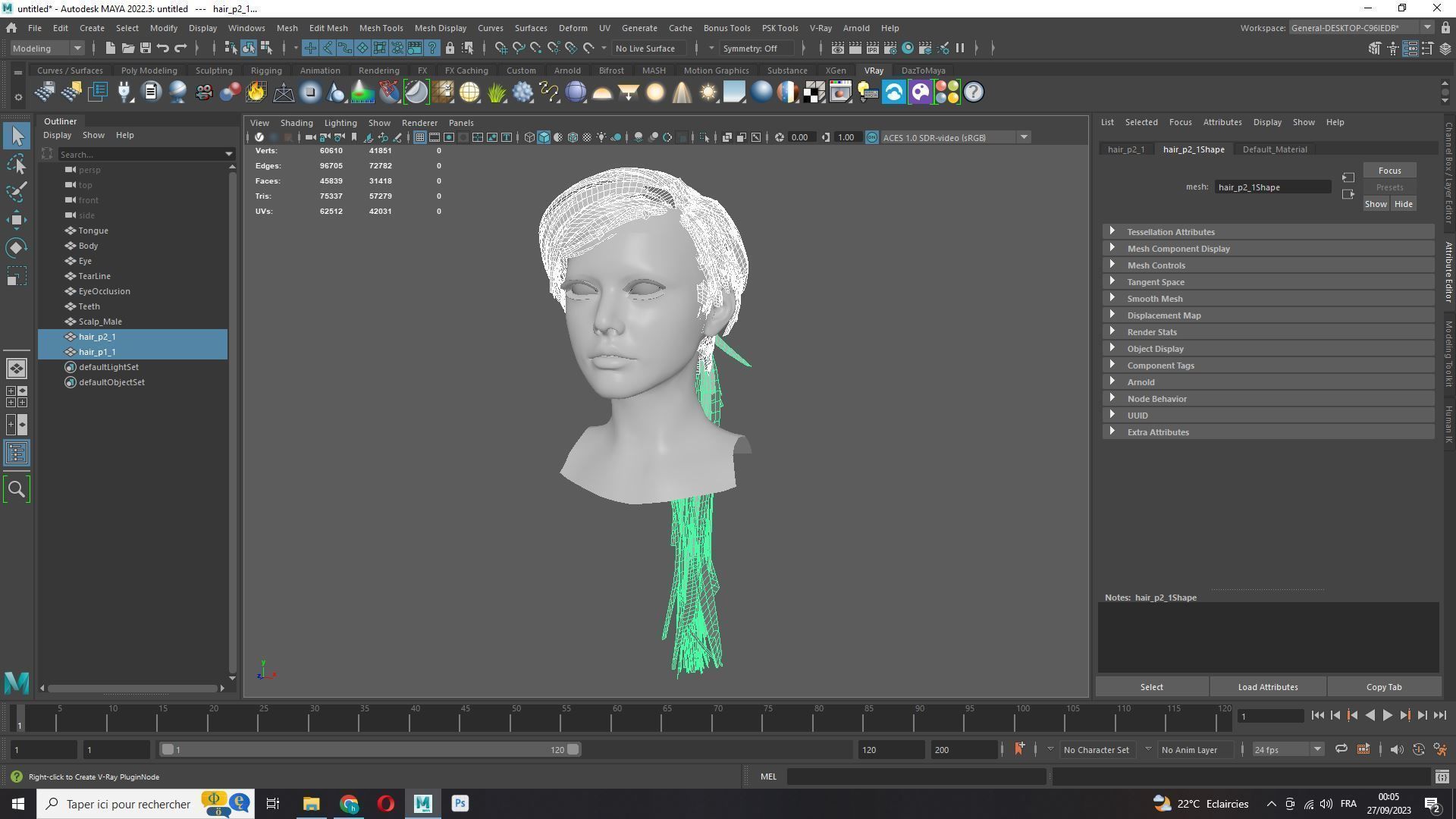Open the ACES 1.0 SDR-video color dropdown
Screen dimensions: 1456x819
pos(955,137)
